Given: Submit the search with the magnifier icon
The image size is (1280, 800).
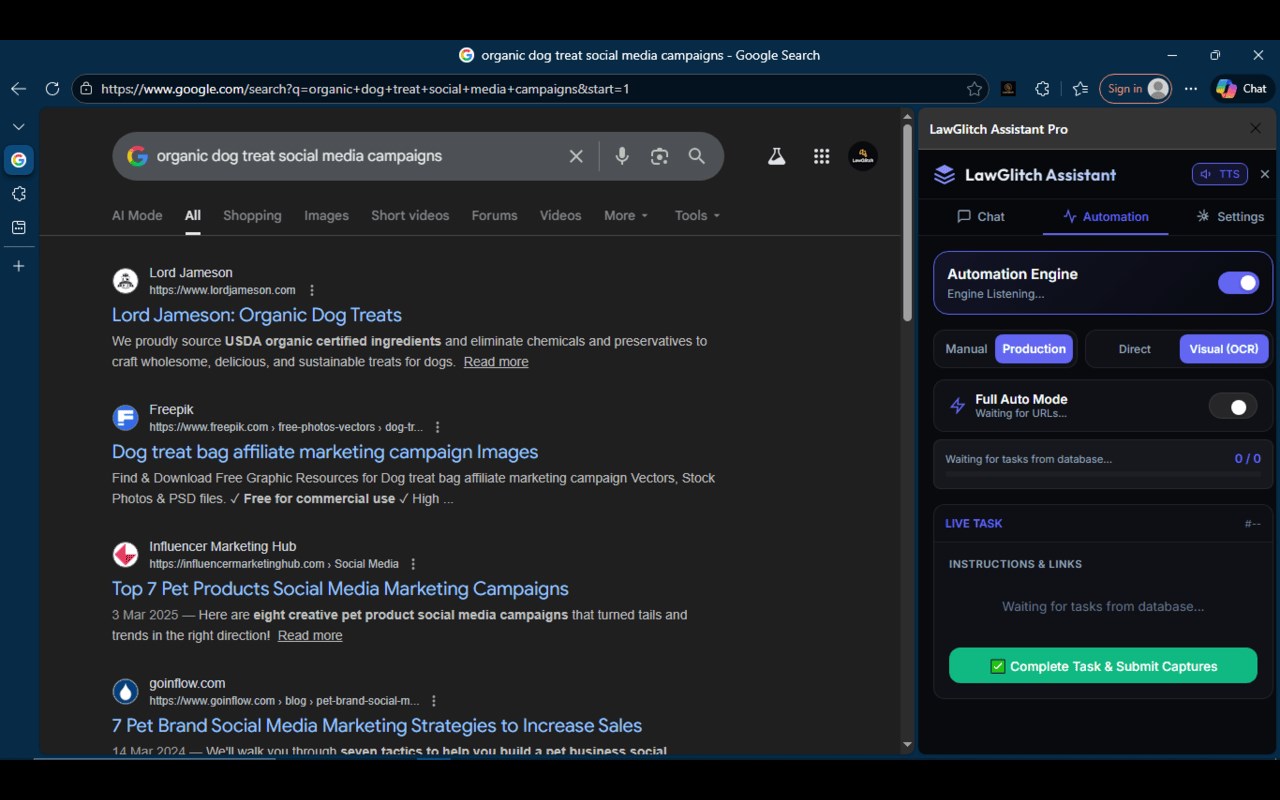Looking at the screenshot, I should click(x=697, y=156).
